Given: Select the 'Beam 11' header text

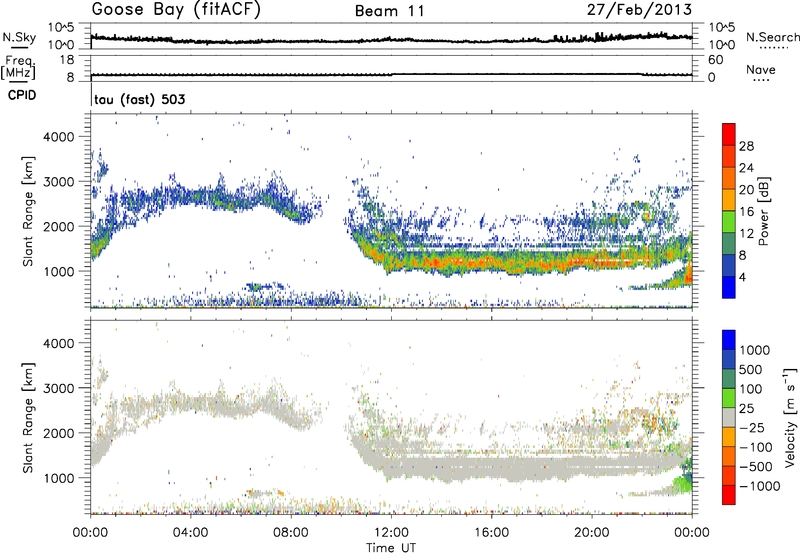Looking at the screenshot, I should coord(390,11).
